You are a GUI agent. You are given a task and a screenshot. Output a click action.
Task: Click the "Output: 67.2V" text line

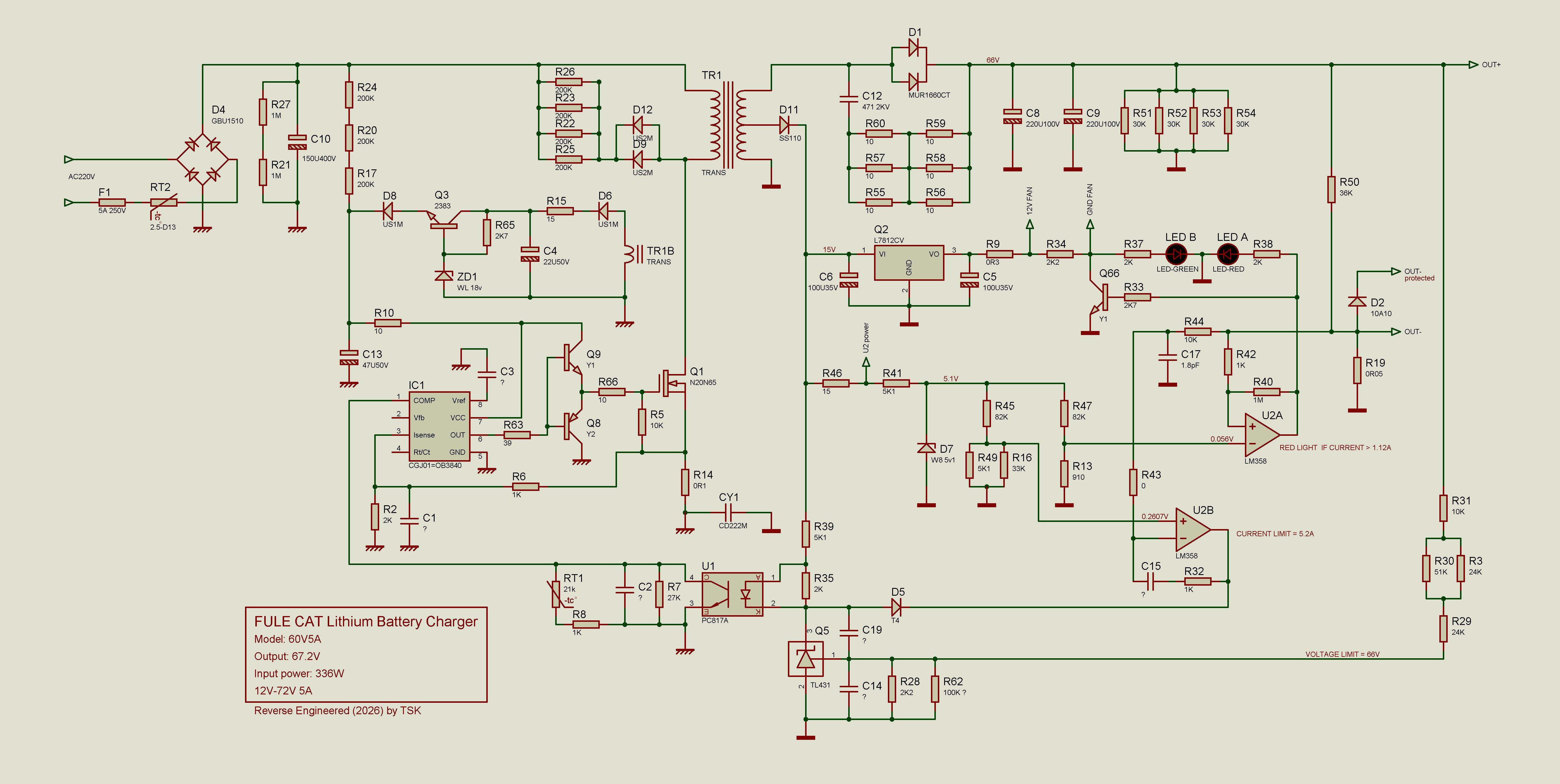[x=287, y=657]
